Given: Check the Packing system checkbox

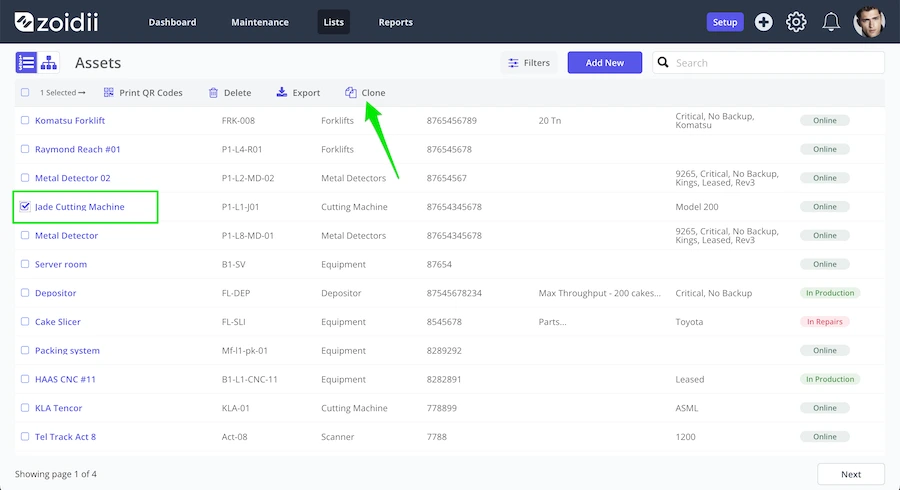Looking at the screenshot, I should pos(25,350).
